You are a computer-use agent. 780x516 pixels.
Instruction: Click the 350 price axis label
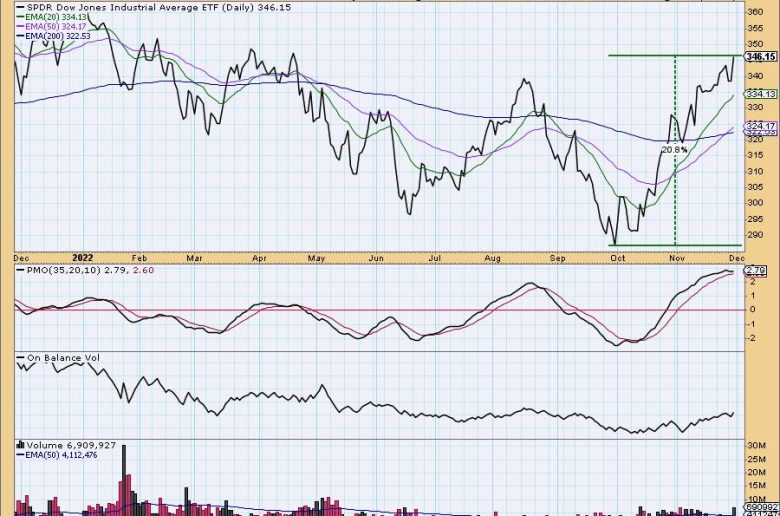click(755, 44)
